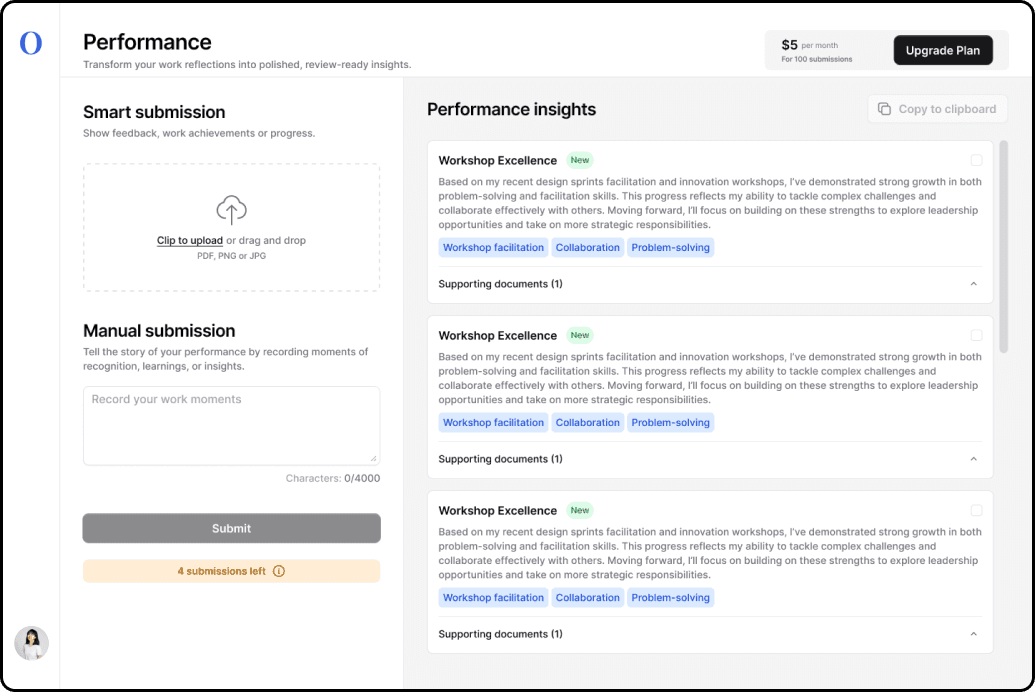
Task: Click Workshop facilitation tag in first card
Action: pyautogui.click(x=493, y=248)
